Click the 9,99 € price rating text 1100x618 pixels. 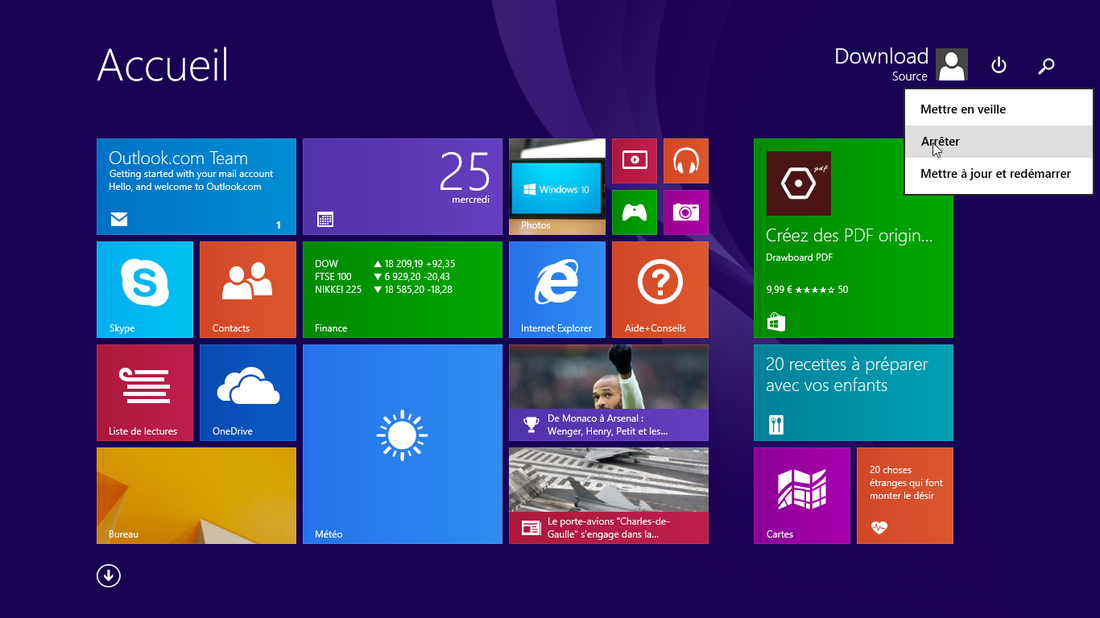pyautogui.click(x=807, y=290)
